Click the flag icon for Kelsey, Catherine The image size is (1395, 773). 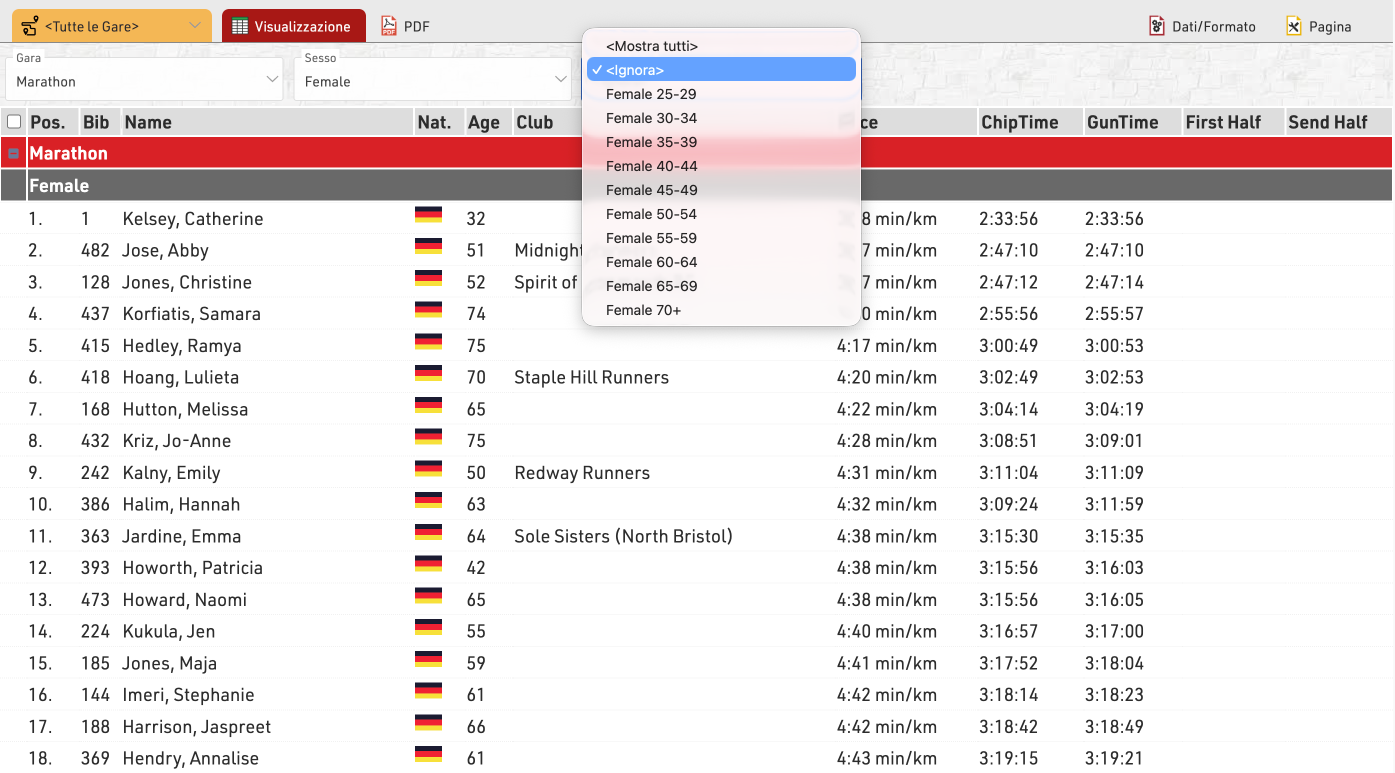(x=428, y=215)
